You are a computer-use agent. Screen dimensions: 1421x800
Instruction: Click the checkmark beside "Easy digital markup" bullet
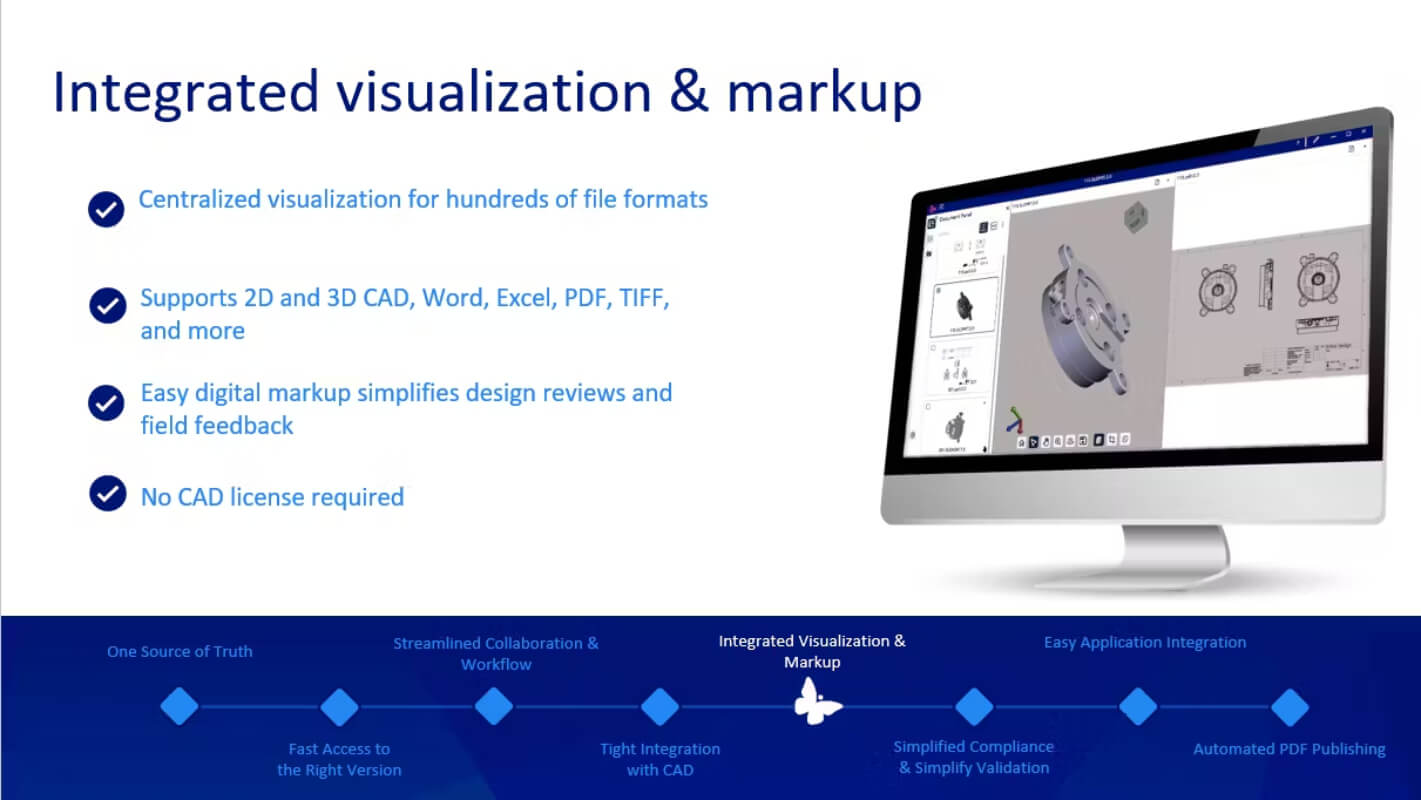pyautogui.click(x=106, y=402)
